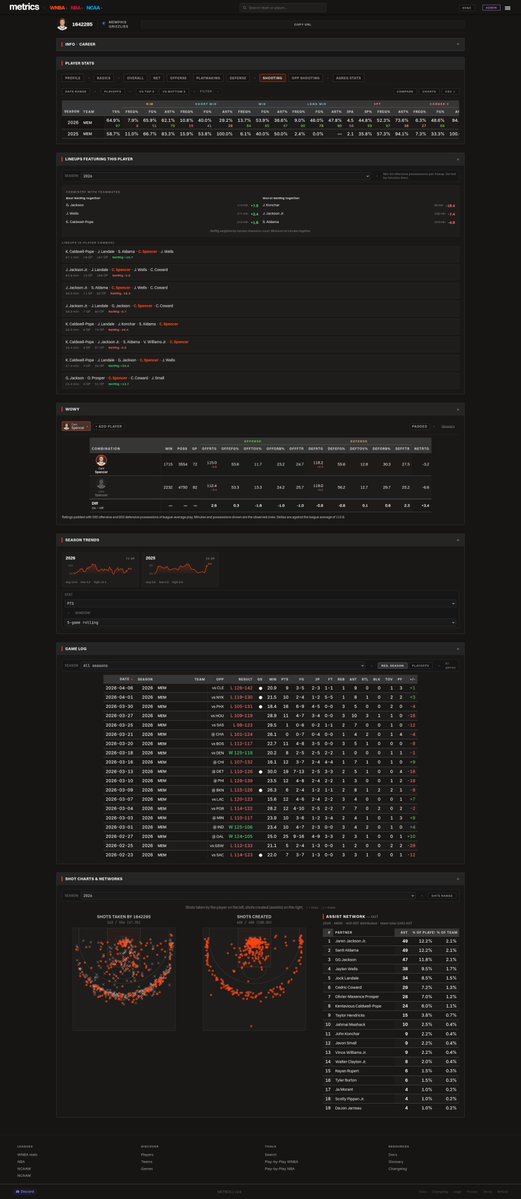Click Ja Morant in assist network
Screen dimensions: 521x1199
tap(342, 1090)
